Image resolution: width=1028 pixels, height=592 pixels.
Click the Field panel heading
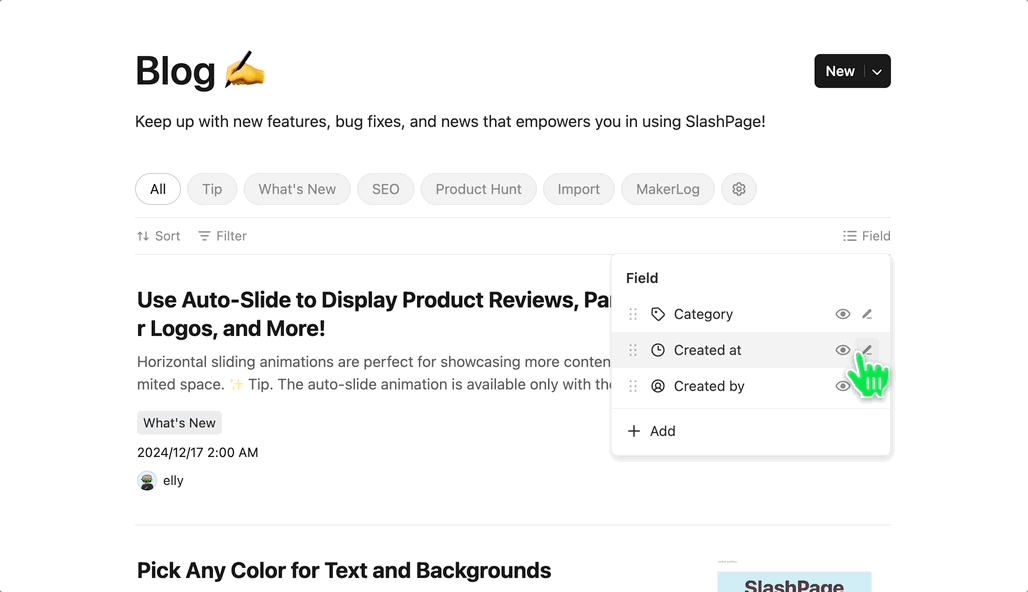click(x=642, y=278)
